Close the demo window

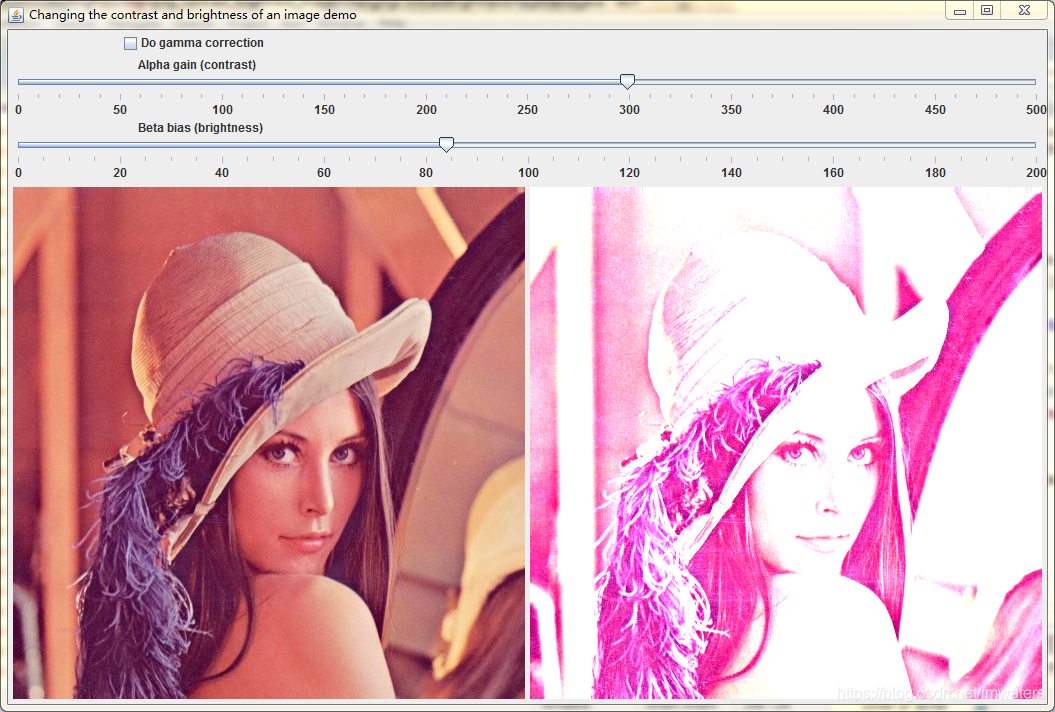point(1024,10)
